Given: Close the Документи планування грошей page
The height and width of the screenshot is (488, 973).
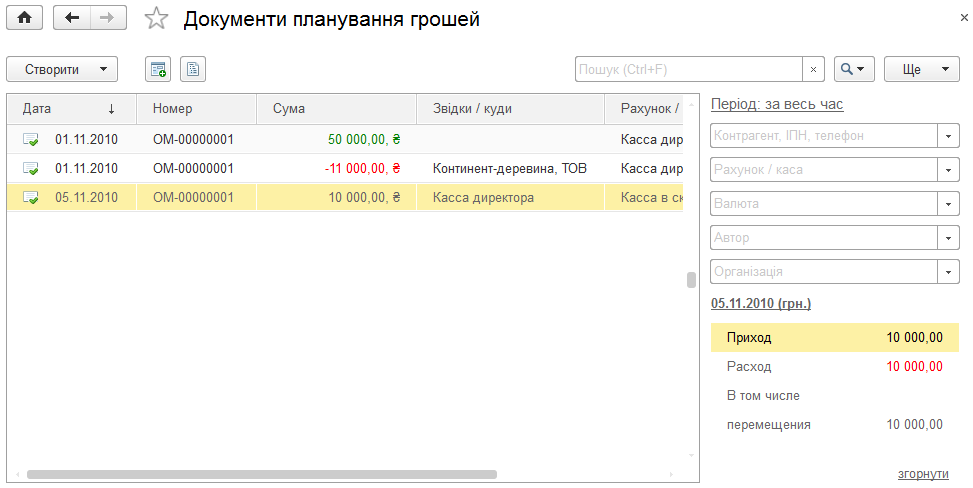Looking at the screenshot, I should pos(964,18).
